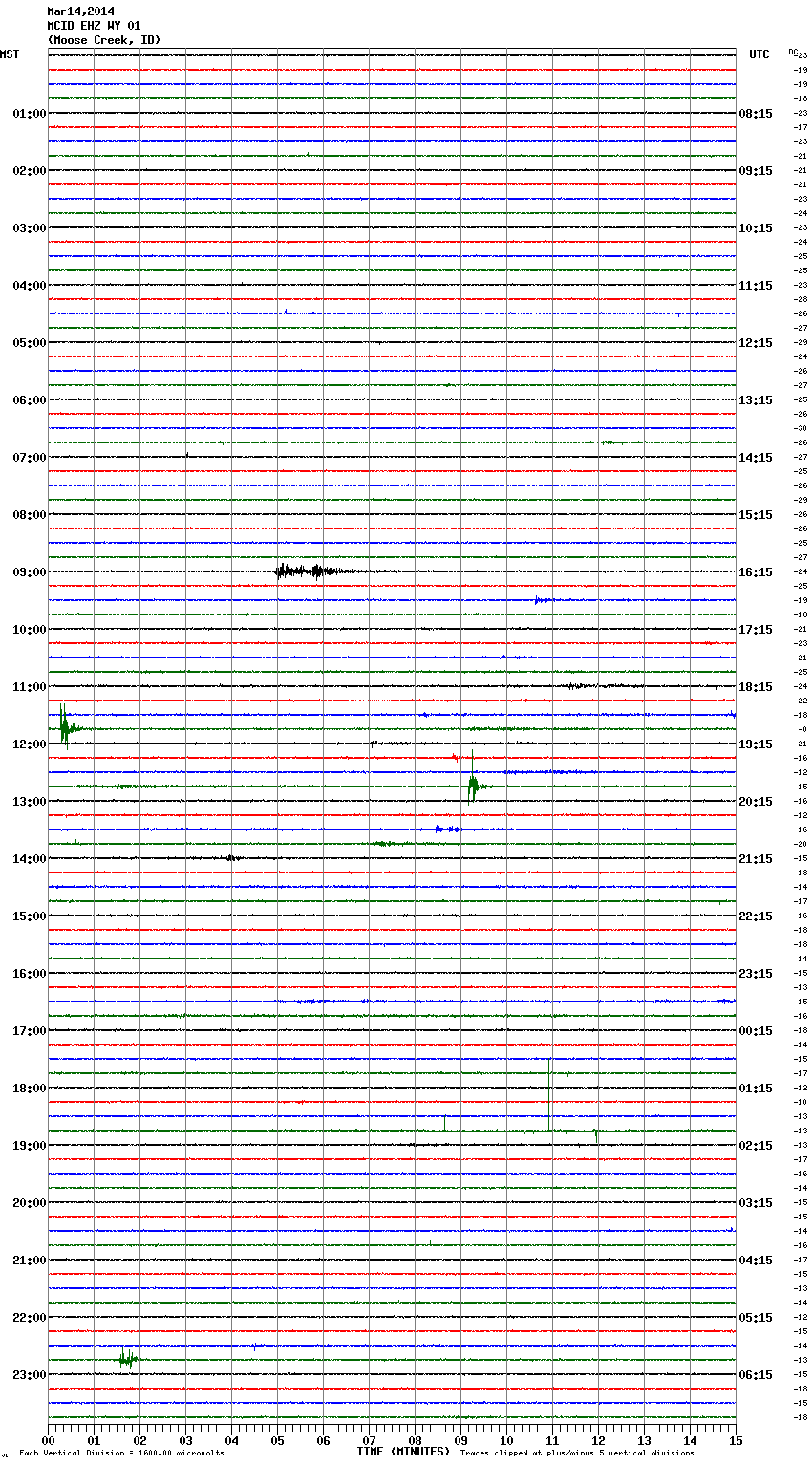Click the 22:15 UTC time label
Viewport: 812px width, 1466px height.
tap(756, 916)
